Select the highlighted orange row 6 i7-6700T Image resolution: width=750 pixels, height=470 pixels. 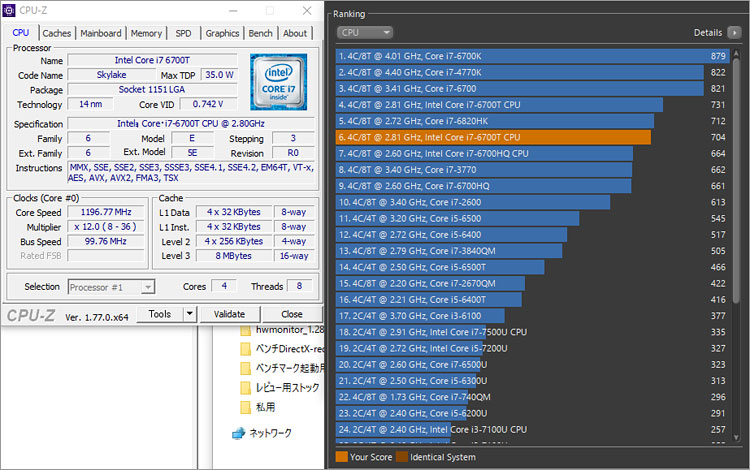[532, 137]
